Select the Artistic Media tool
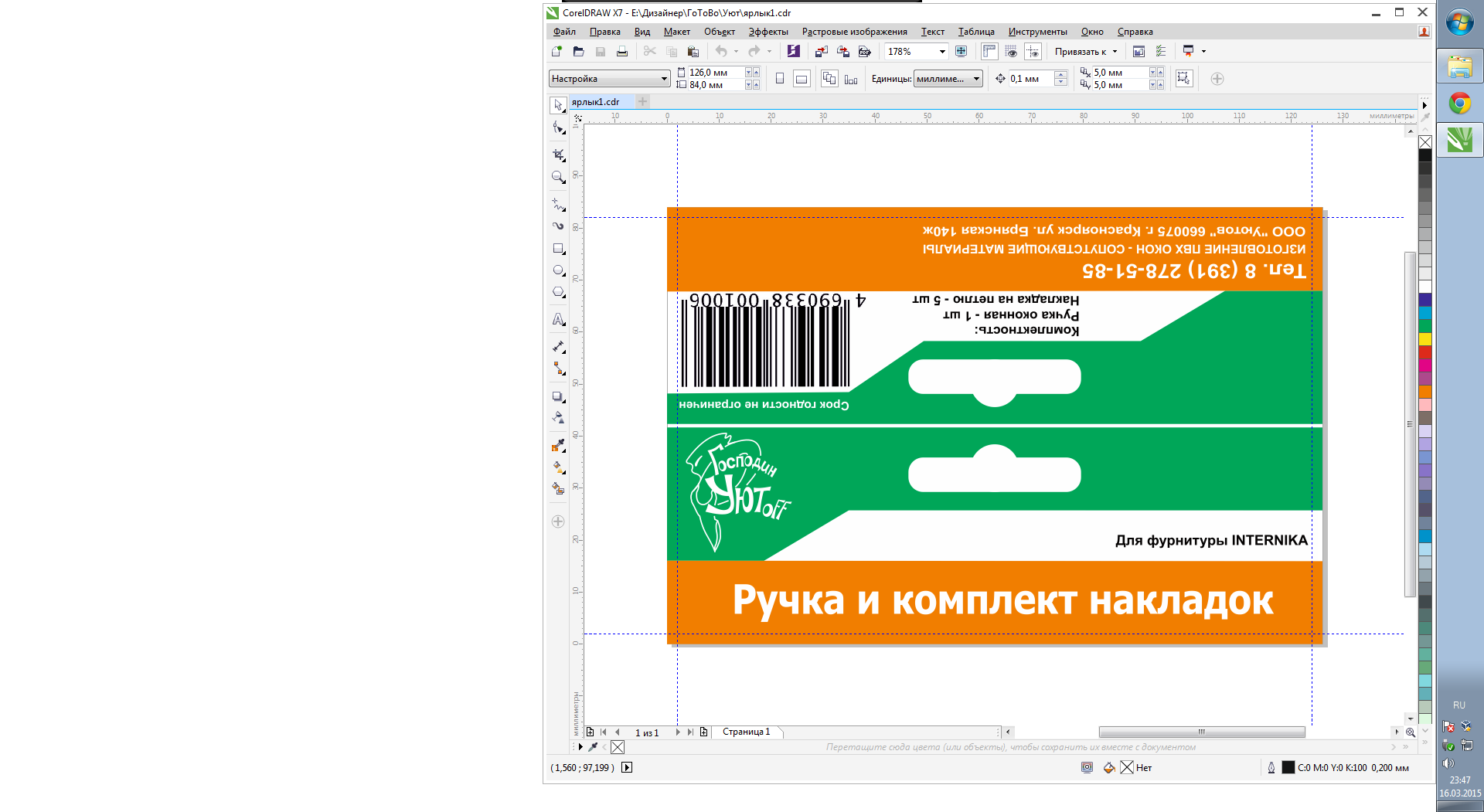The height and width of the screenshot is (812, 1484). coord(558,226)
